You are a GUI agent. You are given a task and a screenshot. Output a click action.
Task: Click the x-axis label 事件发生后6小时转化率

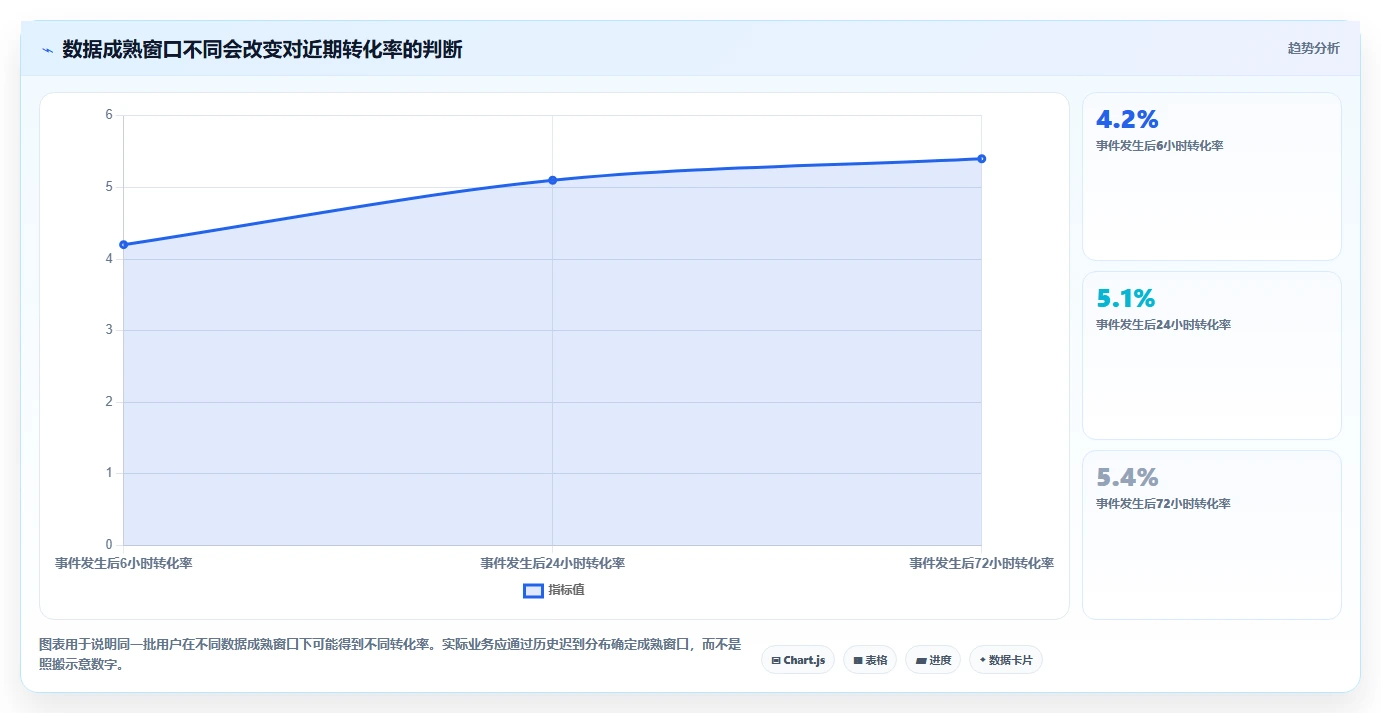click(124, 563)
